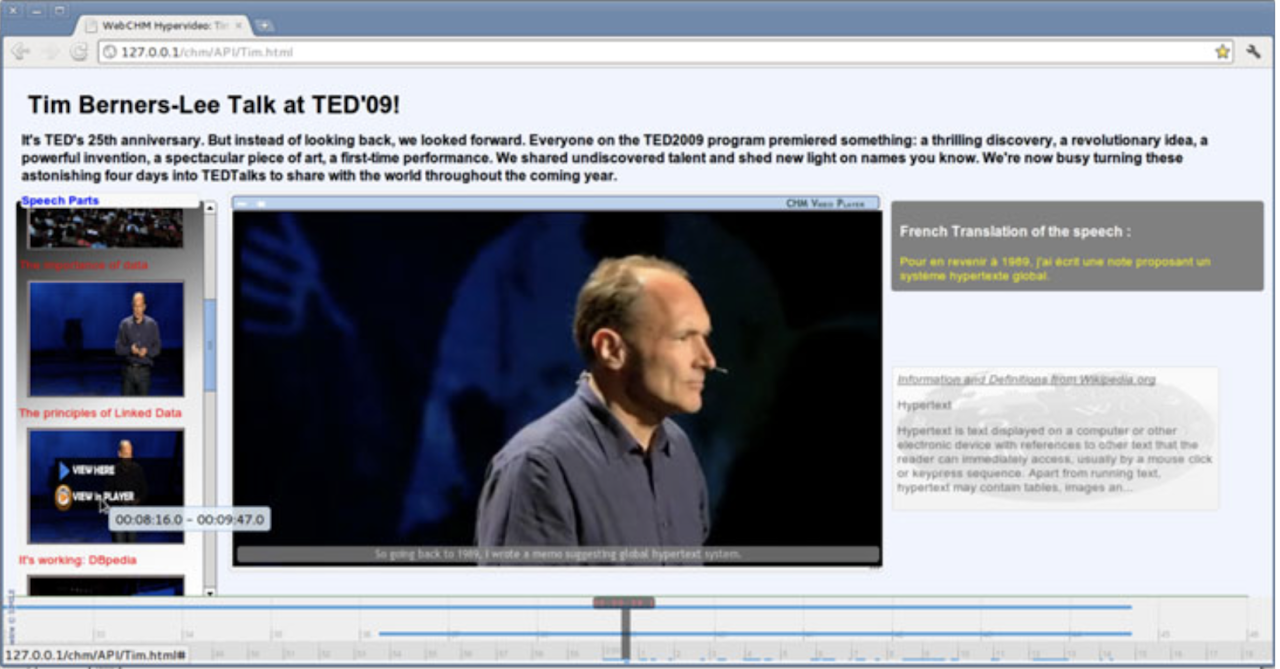Click the Speech Parts scrollbar down arrow
Viewport: 1280px width, 669px height.
(x=209, y=592)
